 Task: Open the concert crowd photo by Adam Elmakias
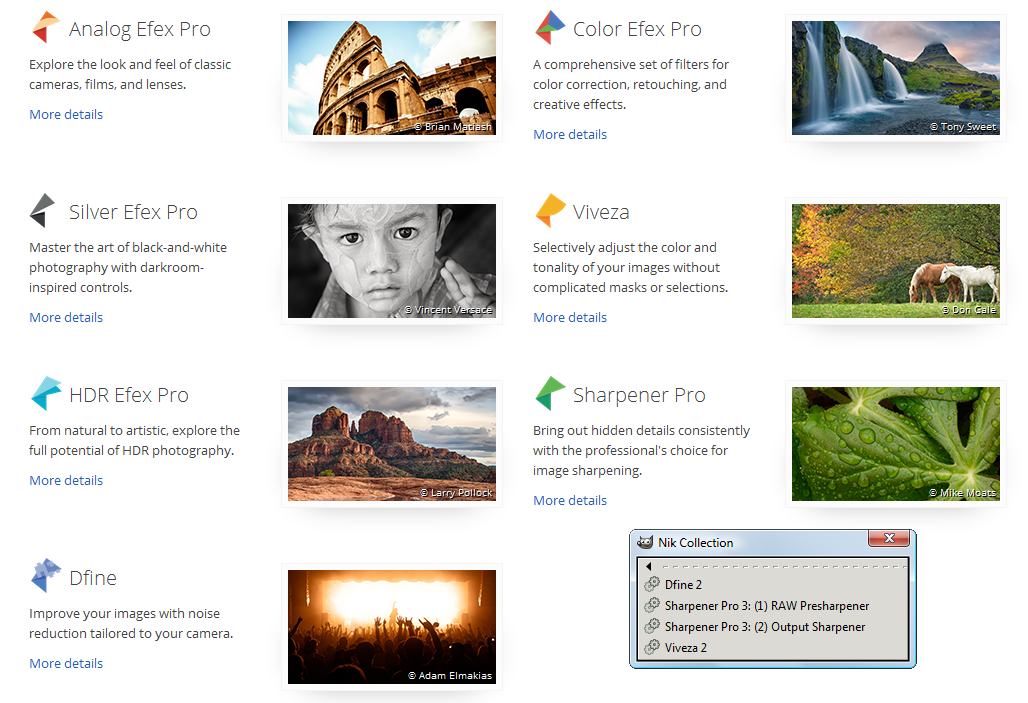click(x=392, y=627)
